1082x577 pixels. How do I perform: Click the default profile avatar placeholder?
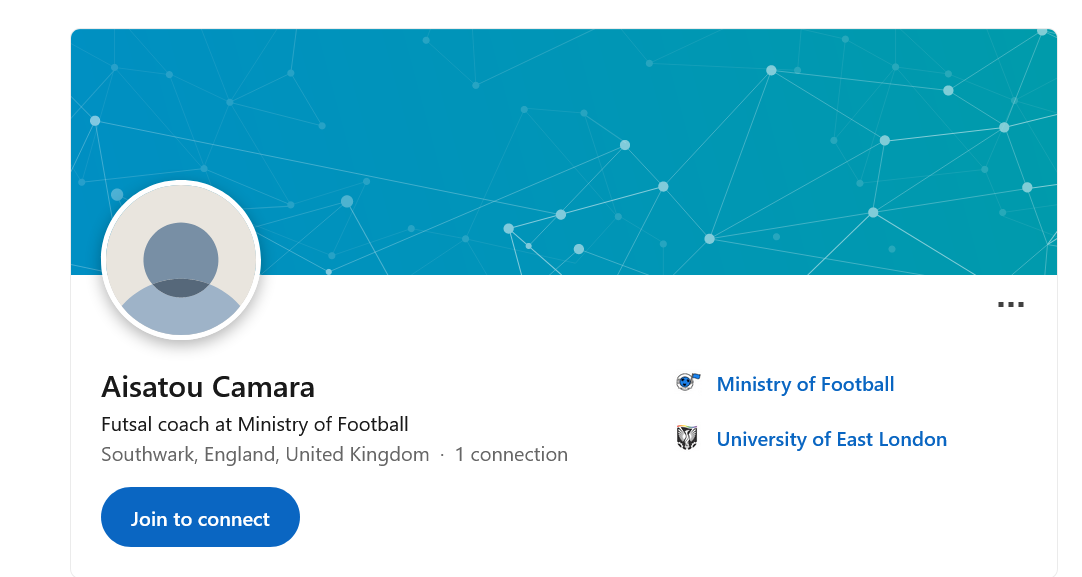pyautogui.click(x=181, y=300)
